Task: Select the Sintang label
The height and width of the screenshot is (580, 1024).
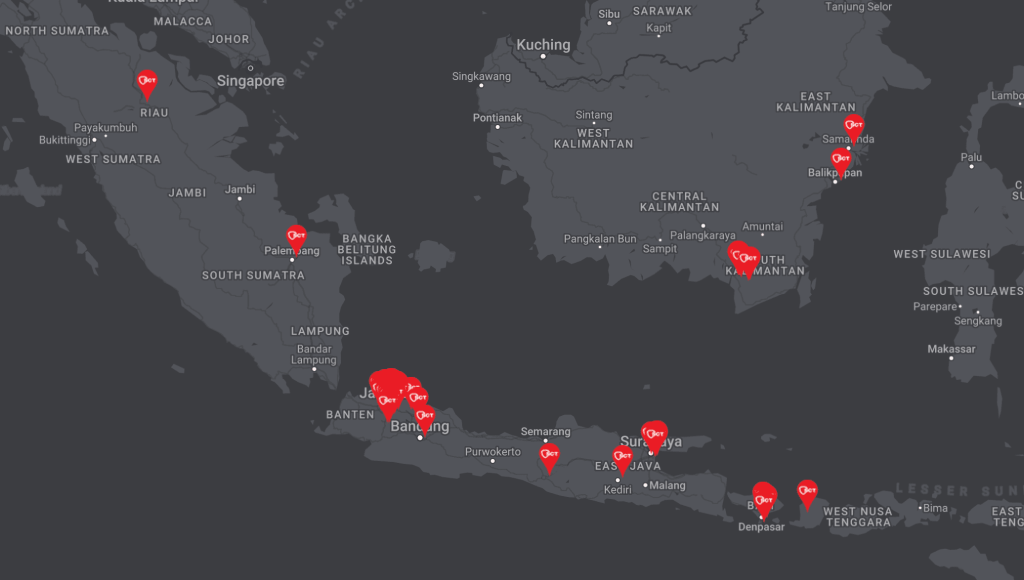Action: pos(594,115)
